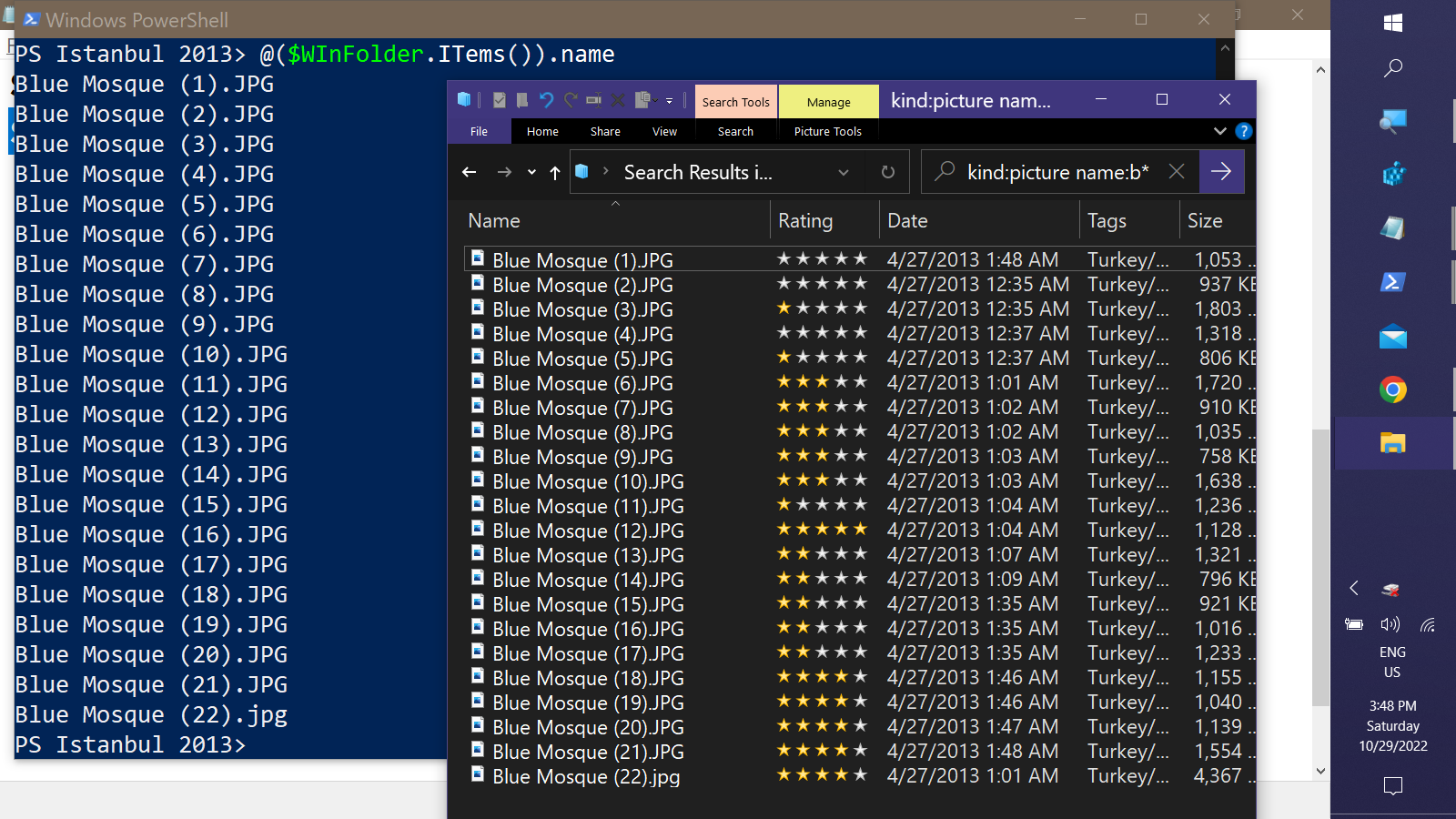Click the address bar location icon
Image resolution: width=1456 pixels, height=819 pixels.
pyautogui.click(x=582, y=171)
